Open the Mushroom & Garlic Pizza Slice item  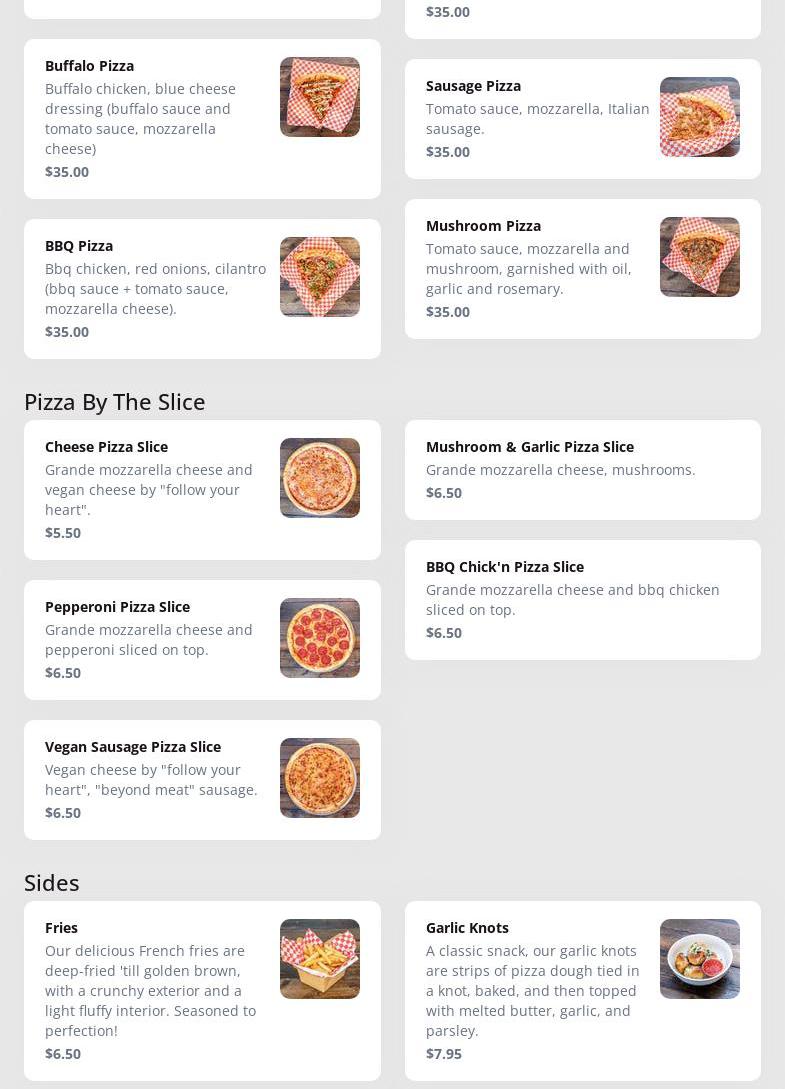tap(530, 447)
